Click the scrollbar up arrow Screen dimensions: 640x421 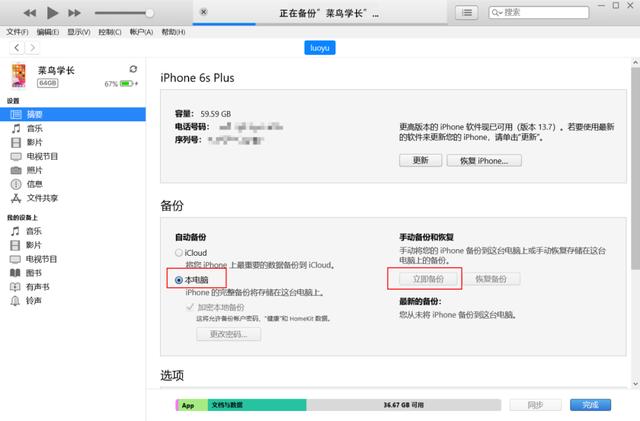[635, 62]
